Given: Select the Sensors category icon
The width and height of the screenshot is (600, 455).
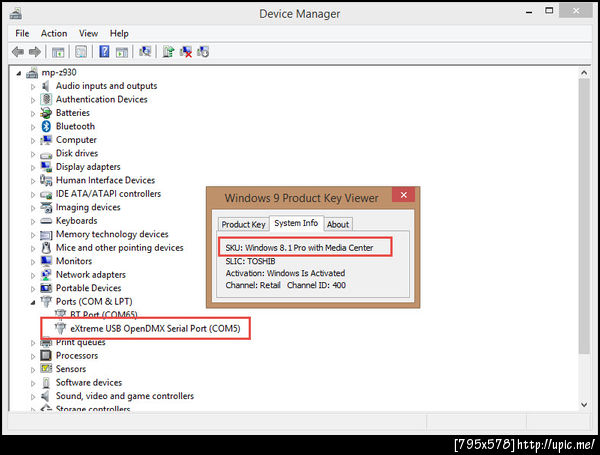Looking at the screenshot, I should 46,369.
